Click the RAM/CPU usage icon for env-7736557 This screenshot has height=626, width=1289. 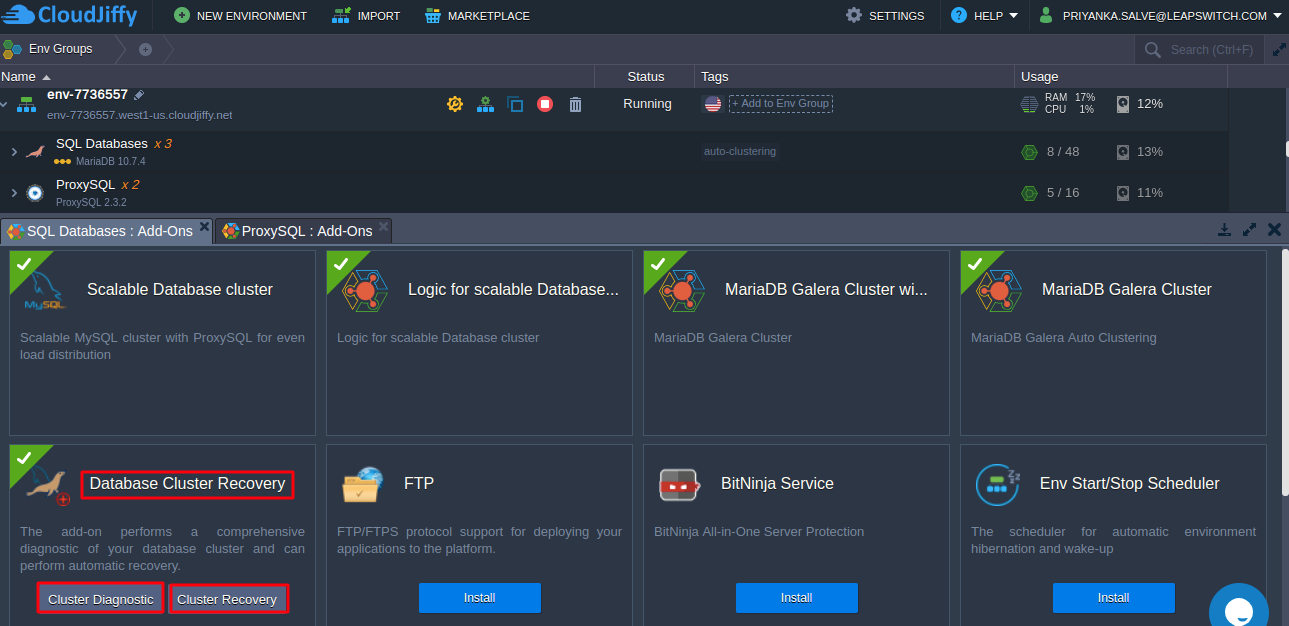[1030, 104]
